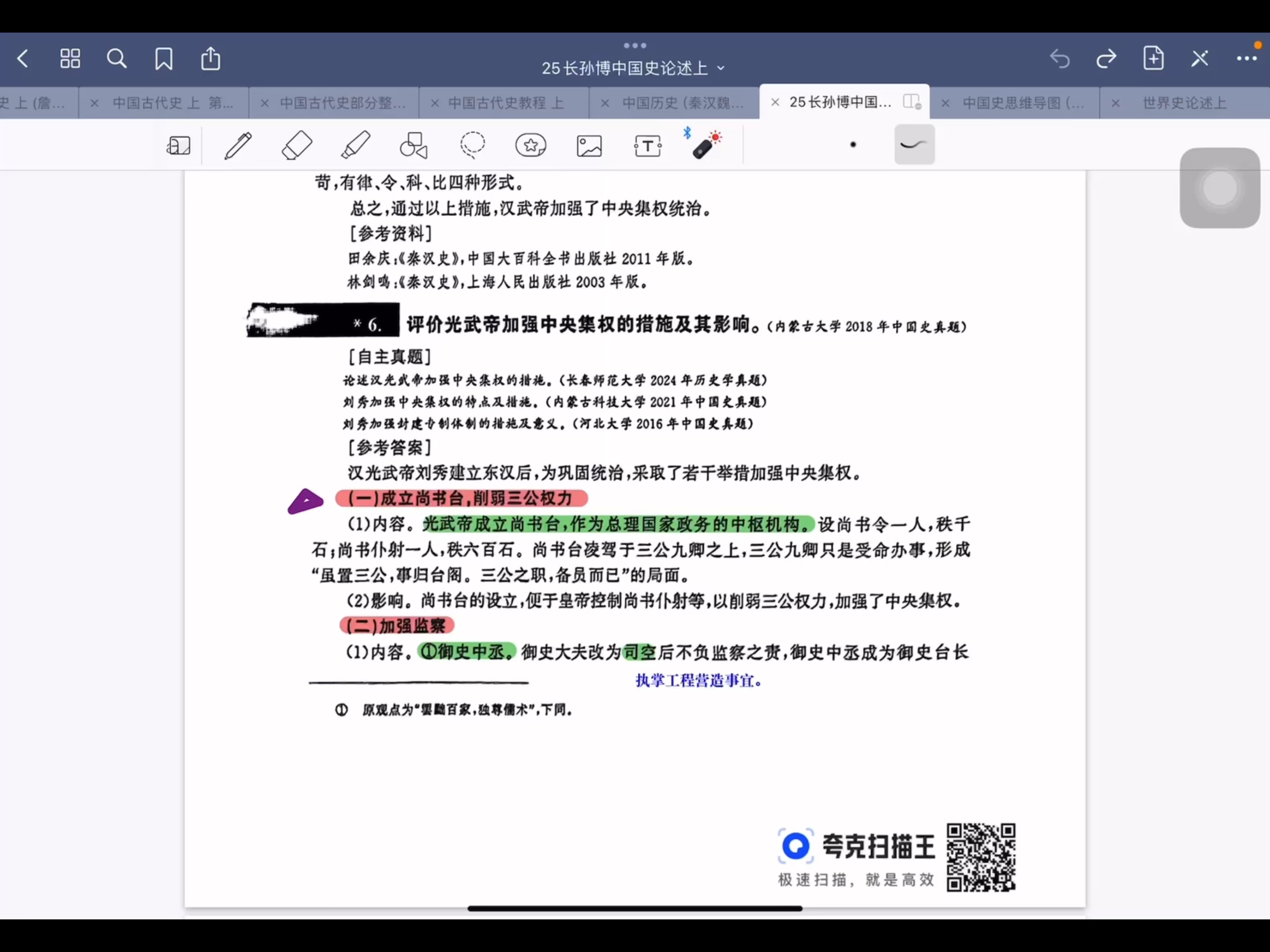Screen dimensions: 1270x952
Task: Tap the [自主真题] label
Action: [x=390, y=357]
